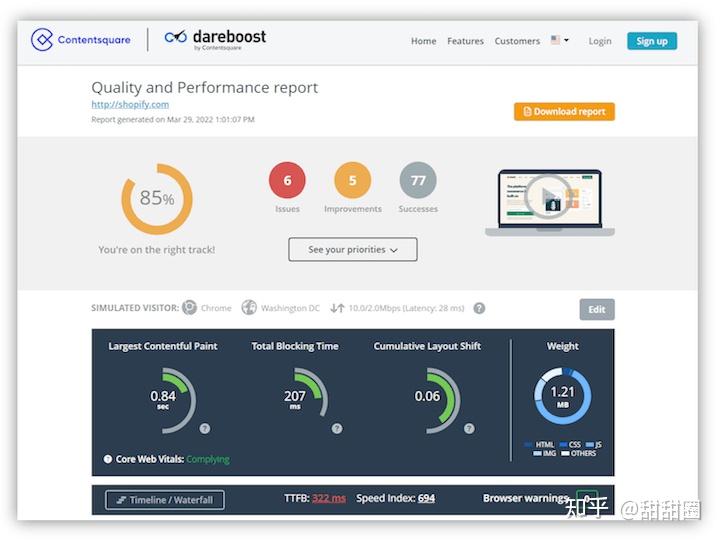This screenshot has height=540, width=720.
Task: Open Largest Contentful Paint help icon
Action: pyautogui.click(x=205, y=428)
